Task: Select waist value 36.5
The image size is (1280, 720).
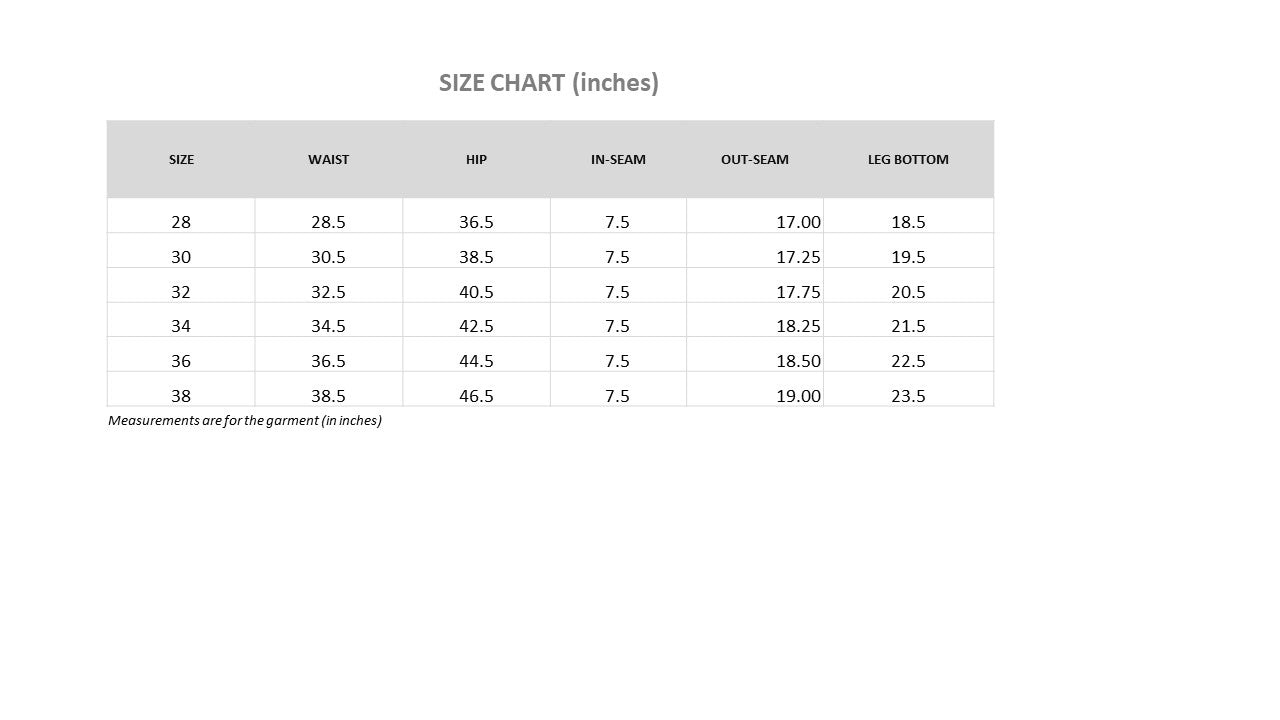Action: tap(328, 361)
